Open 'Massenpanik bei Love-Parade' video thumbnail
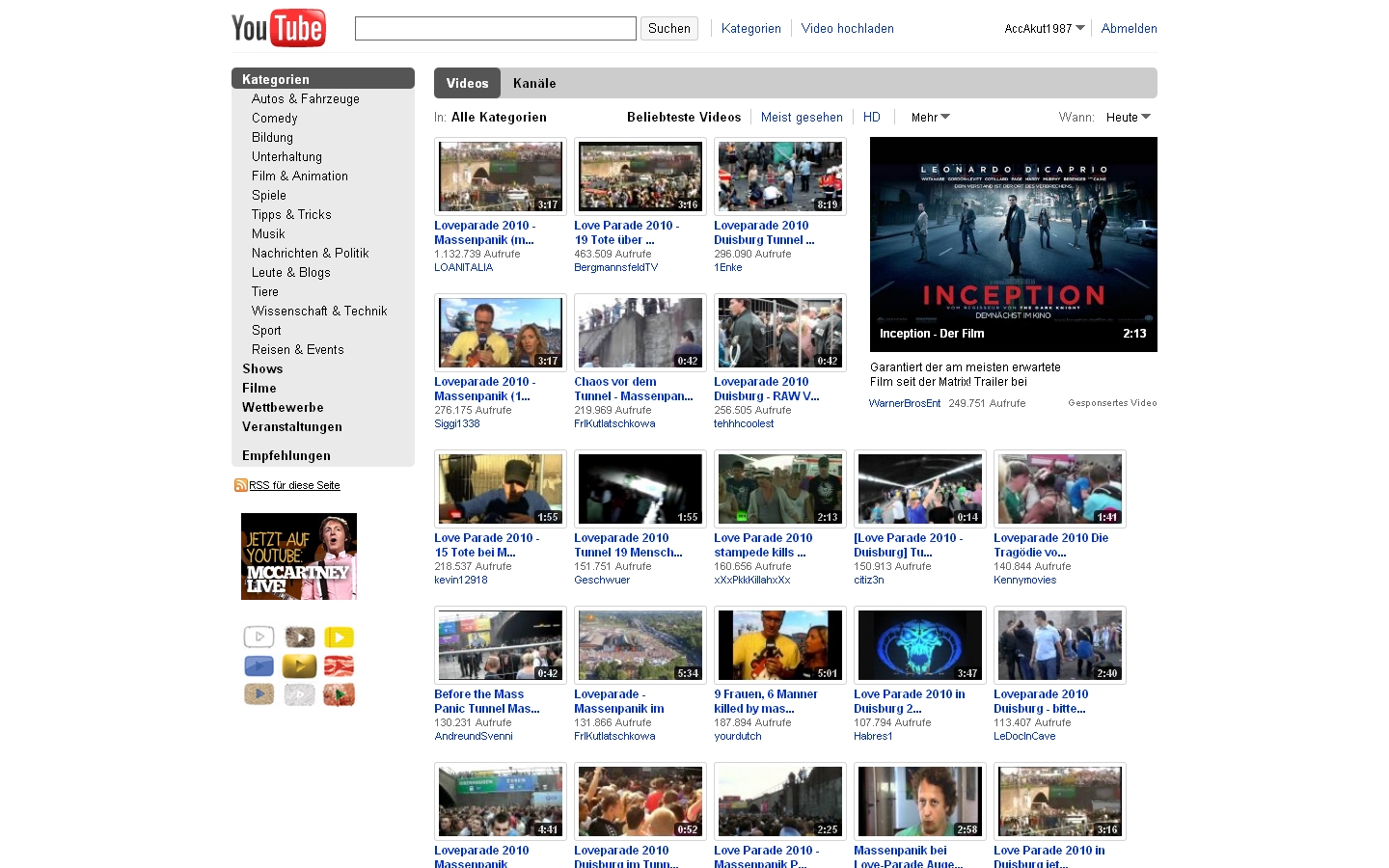 point(920,801)
